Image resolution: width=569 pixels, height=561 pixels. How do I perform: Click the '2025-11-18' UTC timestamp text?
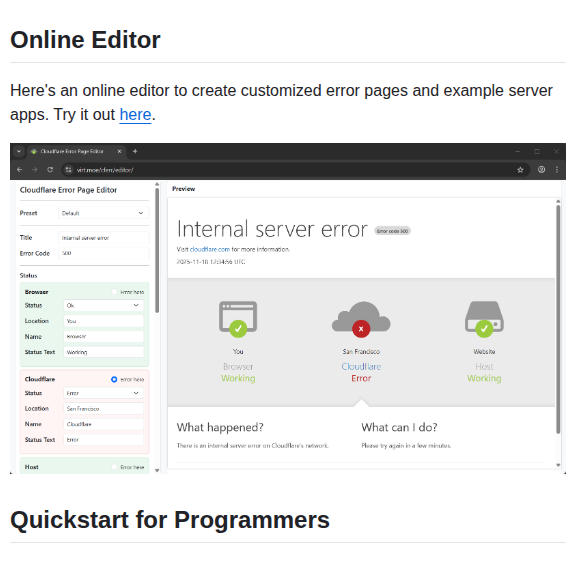pyautogui.click(x=211, y=262)
